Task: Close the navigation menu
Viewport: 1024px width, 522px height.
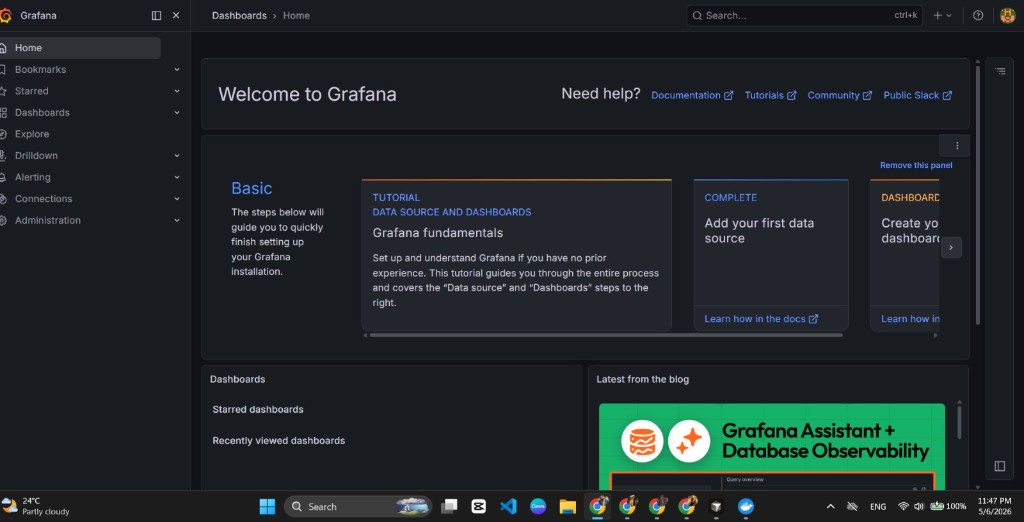Action: click(176, 16)
